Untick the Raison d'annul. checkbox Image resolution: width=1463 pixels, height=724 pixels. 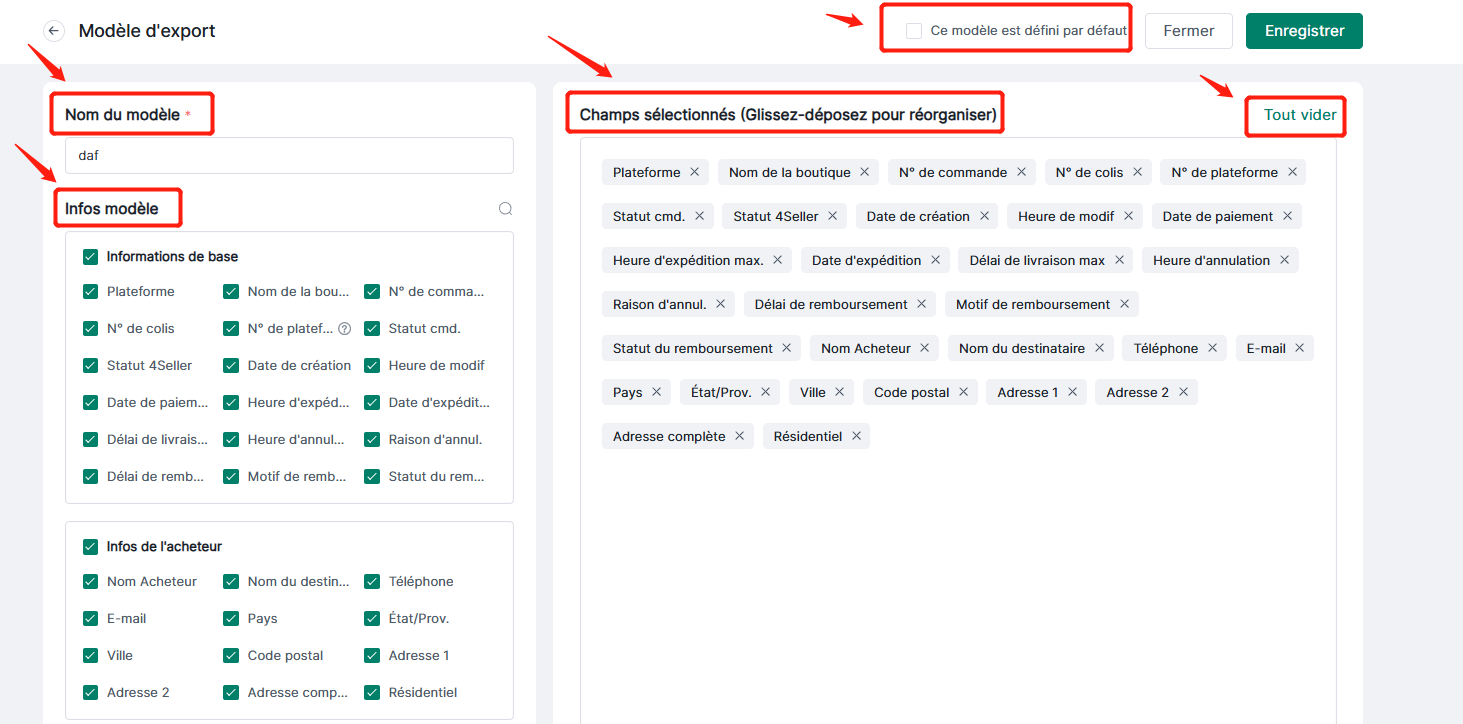click(x=372, y=440)
